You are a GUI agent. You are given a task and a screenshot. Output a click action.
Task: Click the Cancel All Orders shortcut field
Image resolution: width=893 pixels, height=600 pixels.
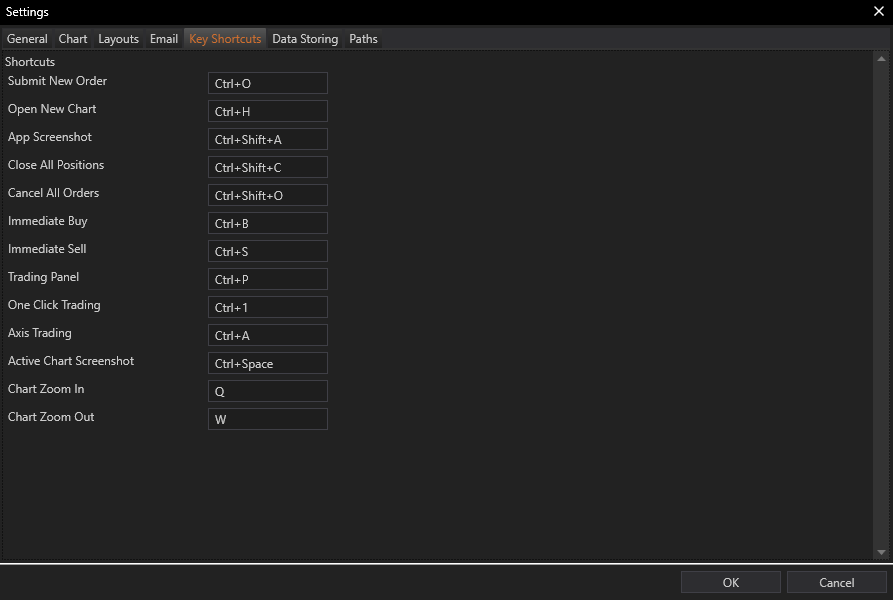(x=267, y=195)
